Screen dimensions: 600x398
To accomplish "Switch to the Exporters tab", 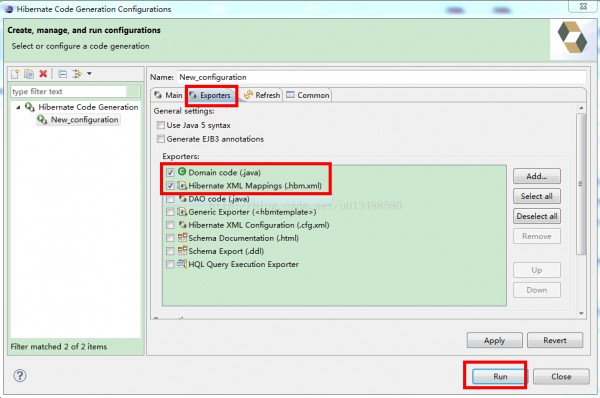I will [211, 95].
